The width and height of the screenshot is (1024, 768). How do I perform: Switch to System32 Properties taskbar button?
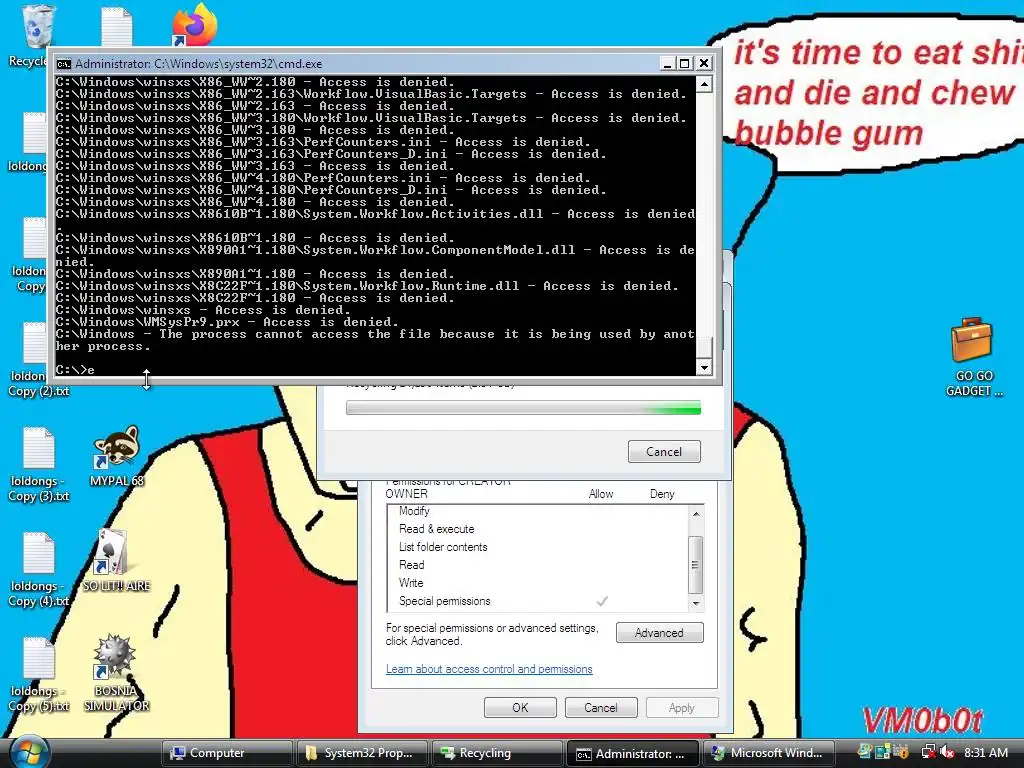362,753
